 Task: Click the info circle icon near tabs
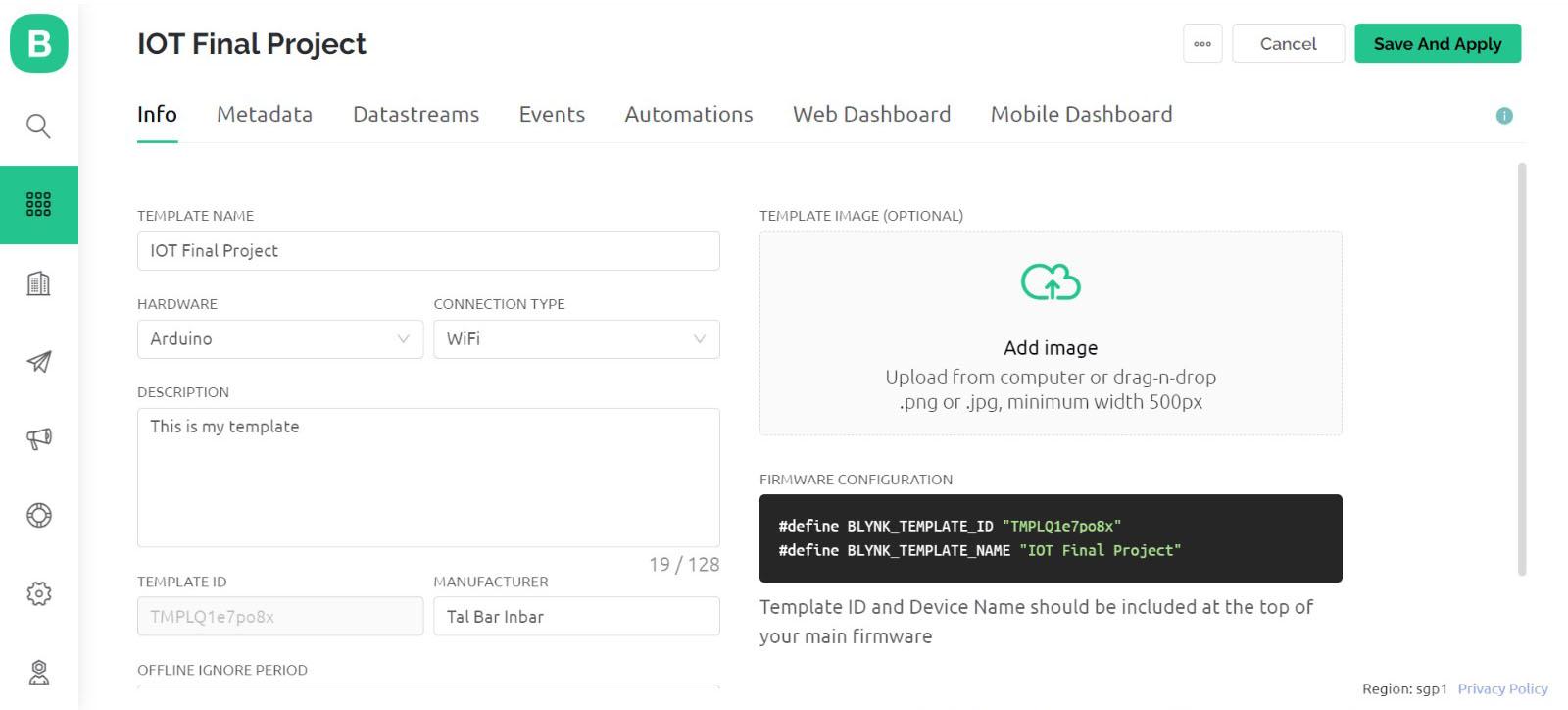pyautogui.click(x=1504, y=116)
